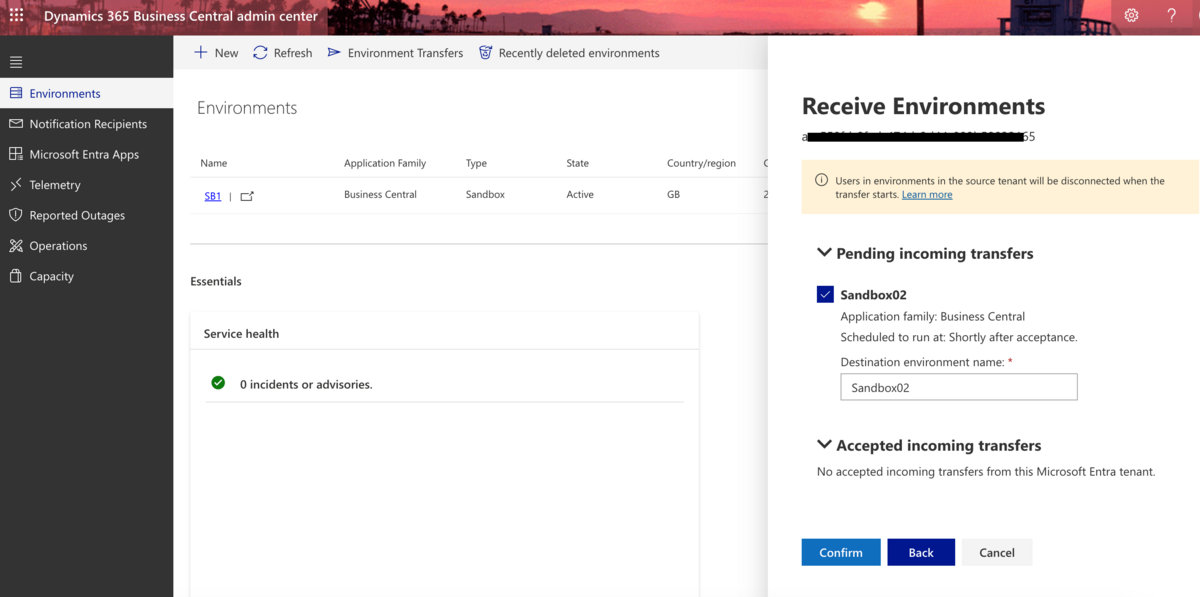Click the Sandbox02 transfer name label
The width and height of the screenshot is (1200, 597).
click(874, 295)
